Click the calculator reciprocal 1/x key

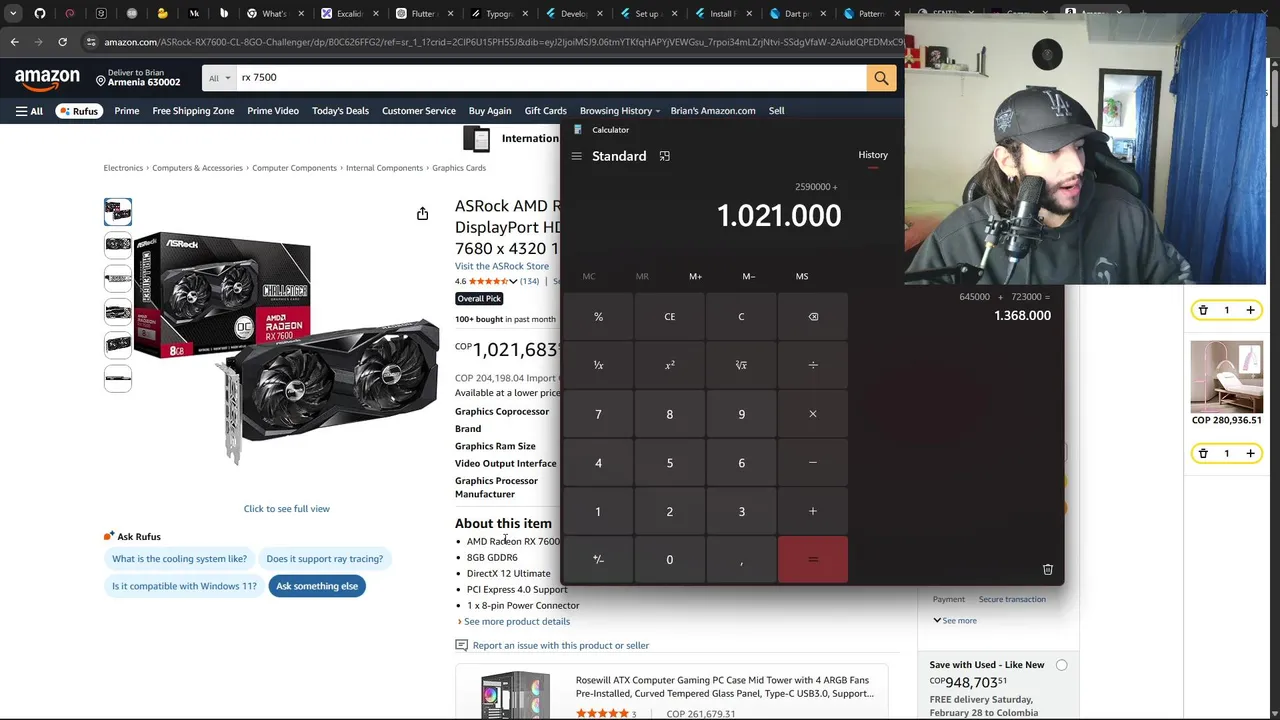[598, 365]
